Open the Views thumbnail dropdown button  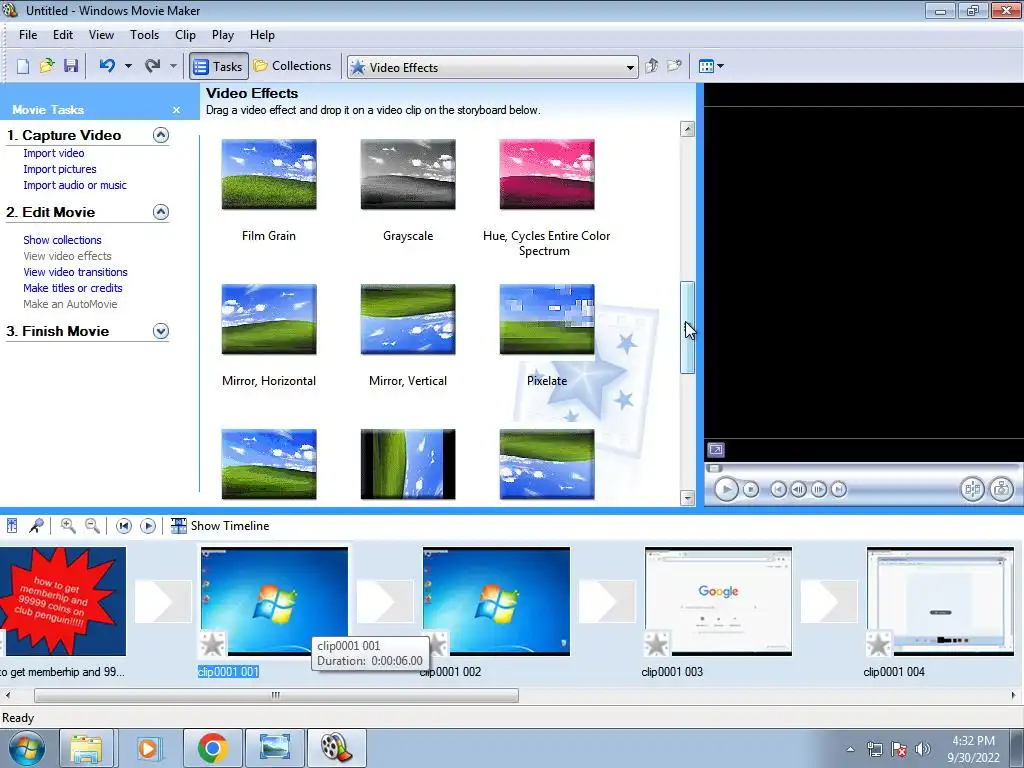711,66
